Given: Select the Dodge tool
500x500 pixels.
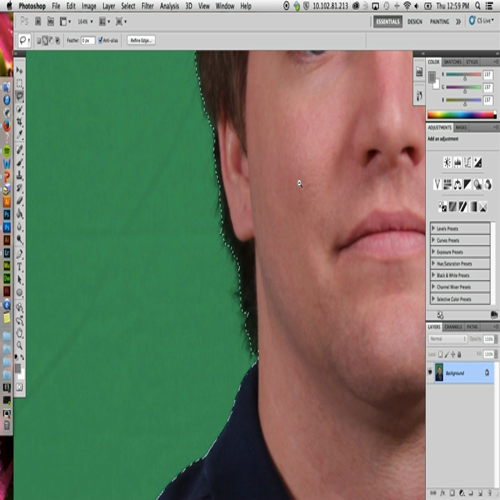Looking at the screenshot, I should (19, 239).
